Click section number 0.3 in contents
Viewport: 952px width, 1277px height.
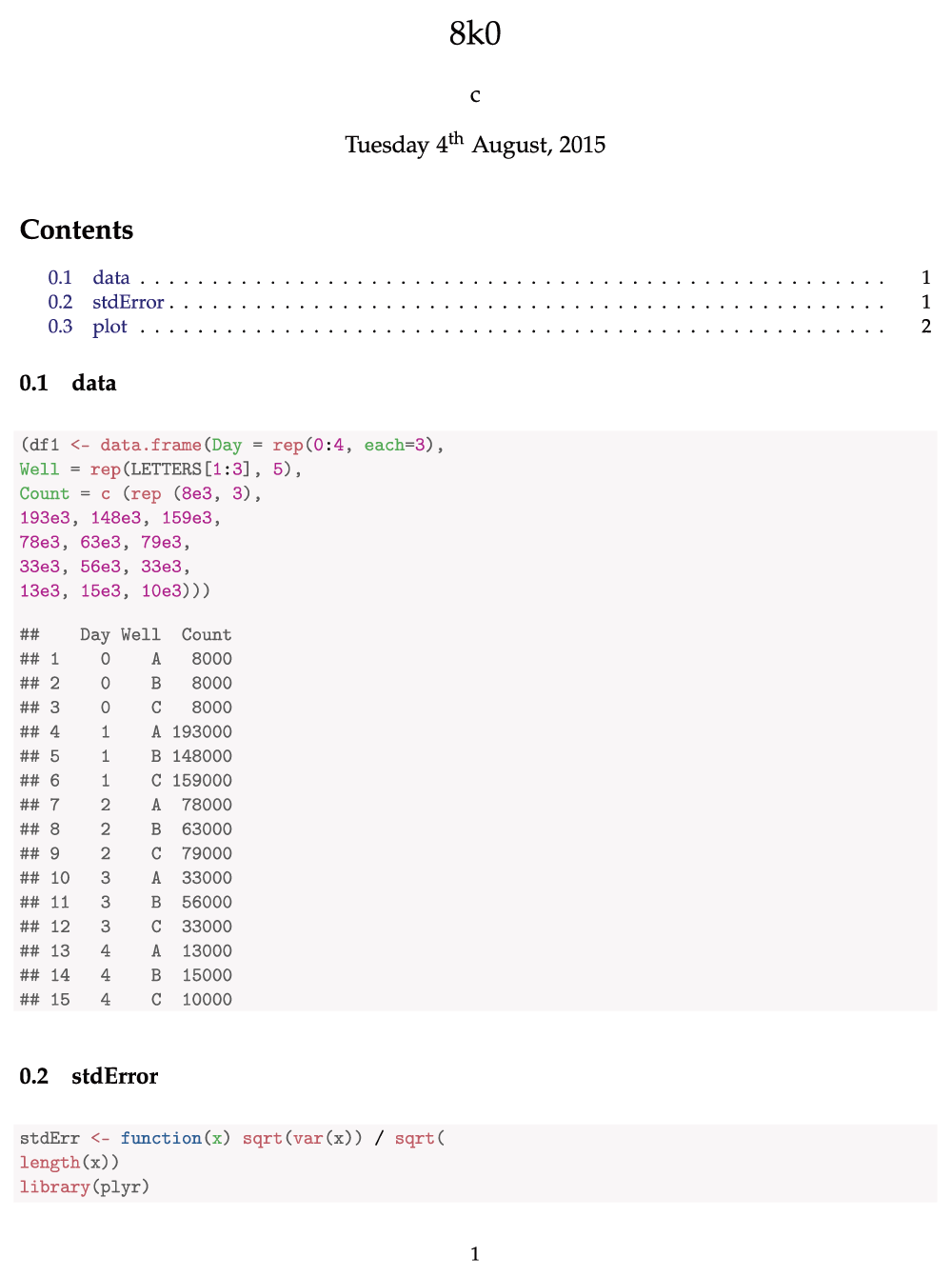click(x=60, y=327)
